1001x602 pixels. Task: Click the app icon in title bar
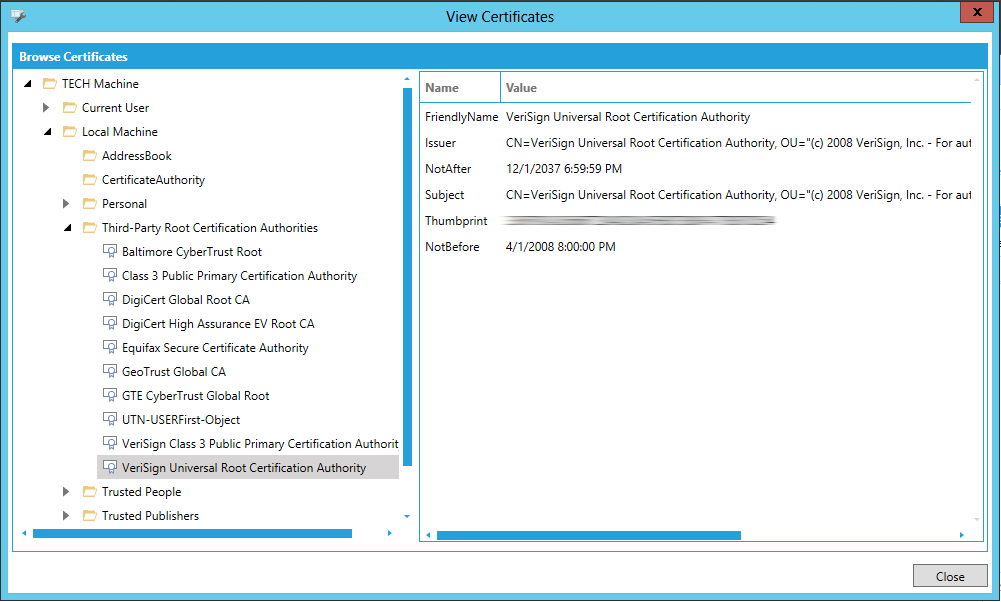(x=18, y=17)
